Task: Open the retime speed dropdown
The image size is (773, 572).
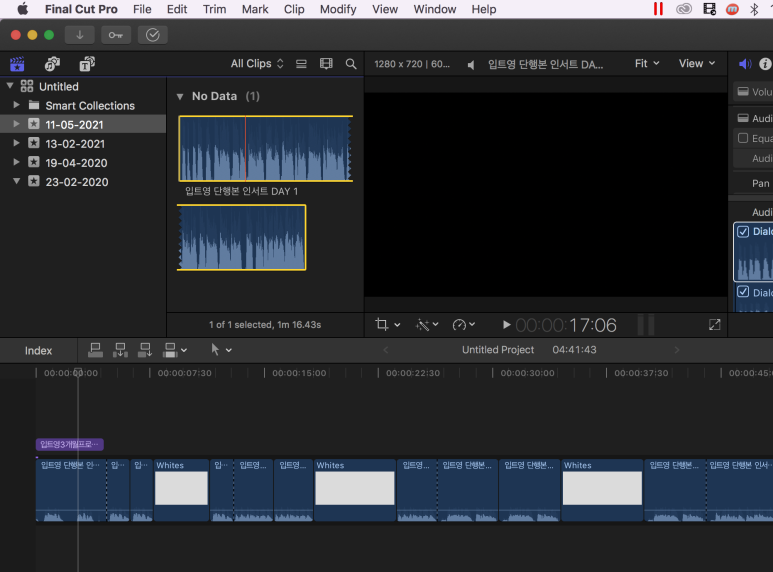Action: (463, 324)
